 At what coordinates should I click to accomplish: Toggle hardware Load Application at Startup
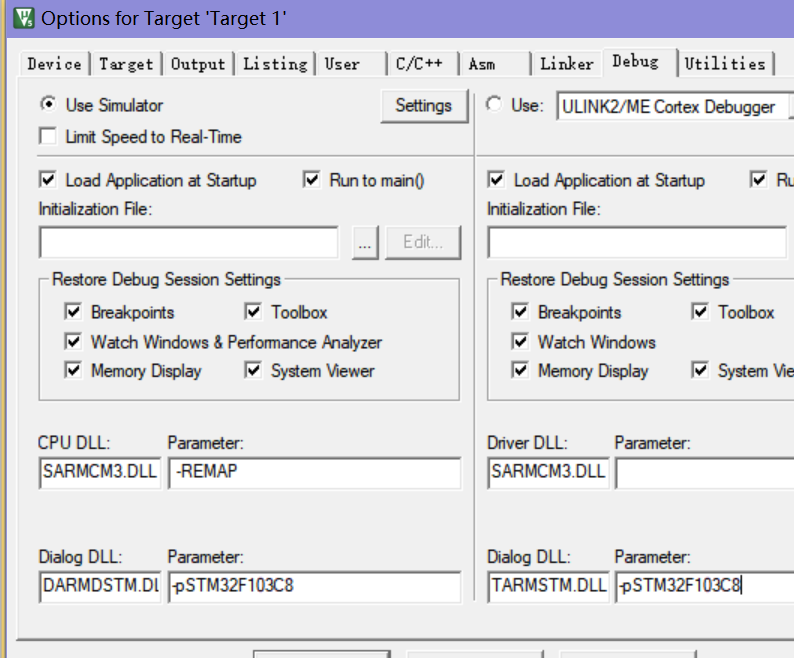point(496,180)
